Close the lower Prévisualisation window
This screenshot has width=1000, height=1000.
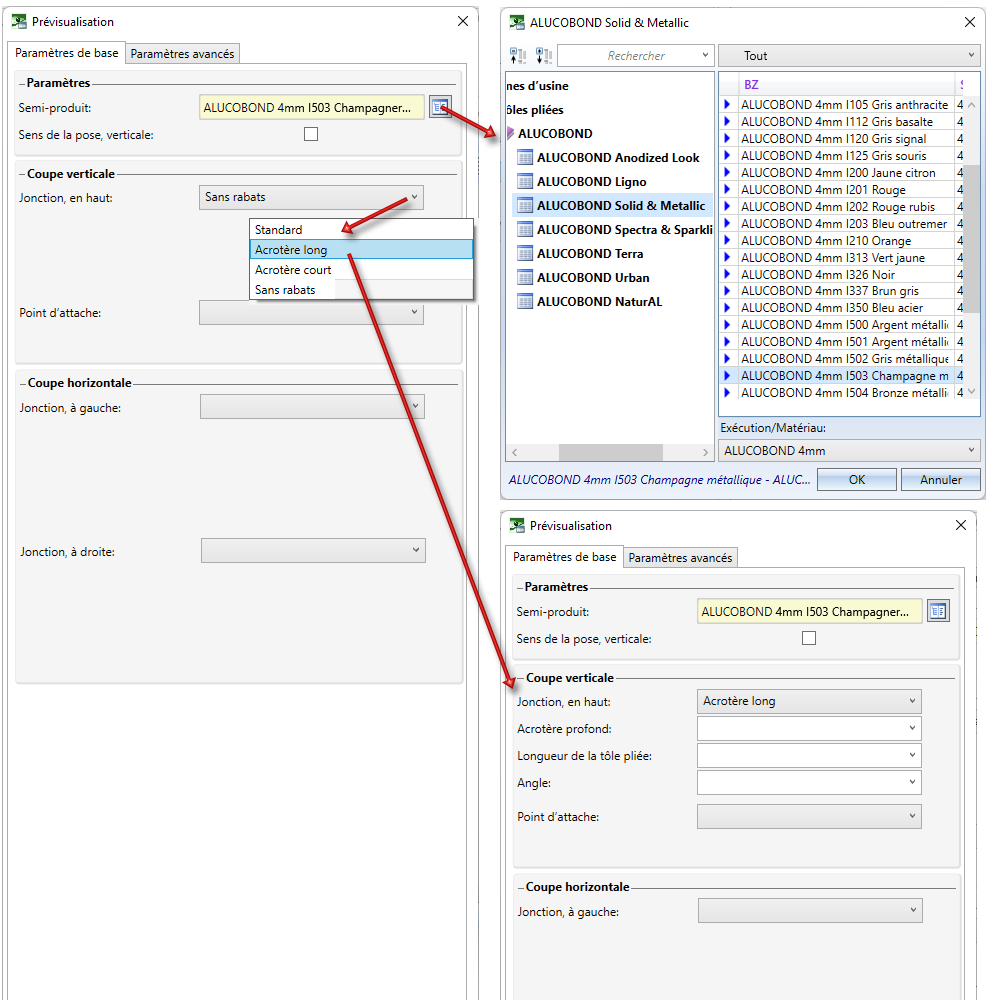[960, 525]
